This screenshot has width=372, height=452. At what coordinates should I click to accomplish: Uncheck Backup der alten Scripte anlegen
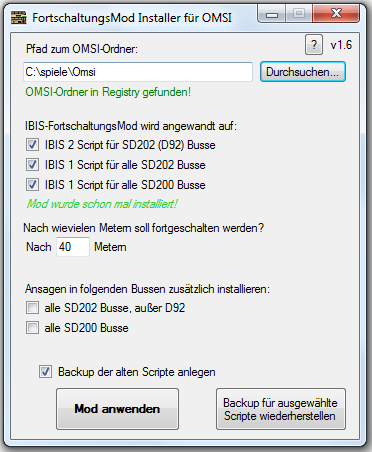45,372
